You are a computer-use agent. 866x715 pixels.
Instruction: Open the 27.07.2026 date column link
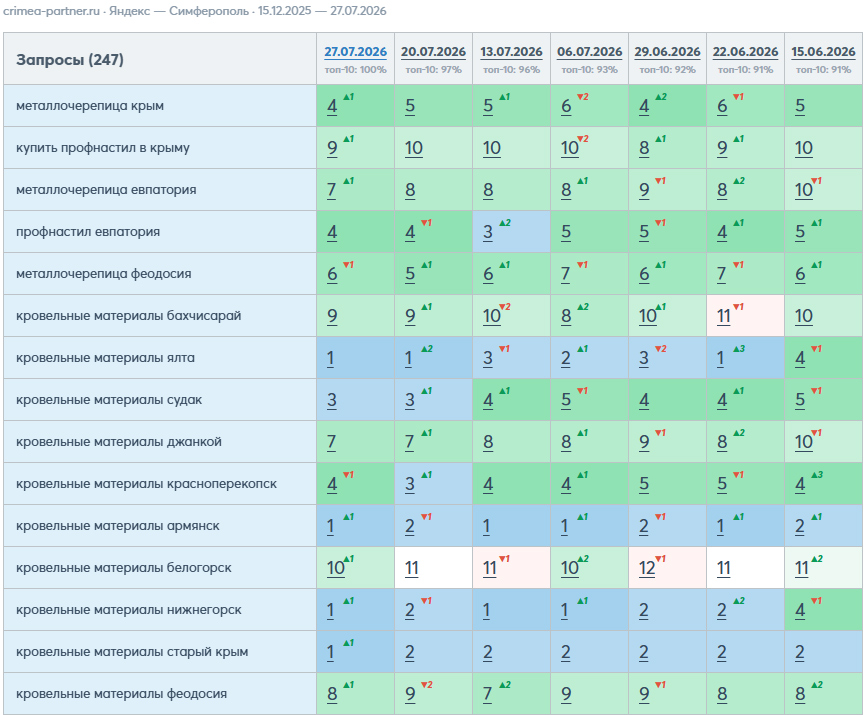(355, 52)
